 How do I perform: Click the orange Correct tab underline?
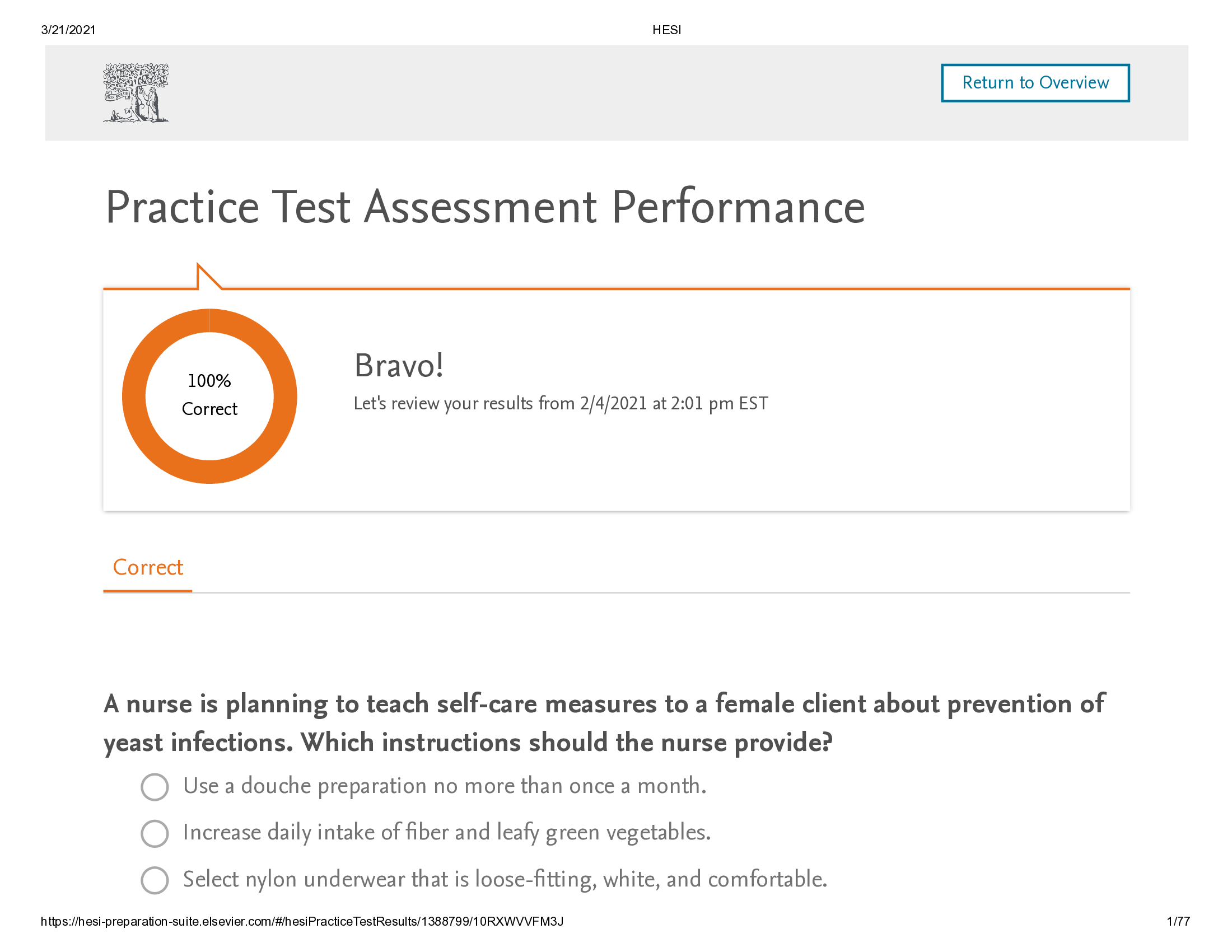click(x=147, y=590)
